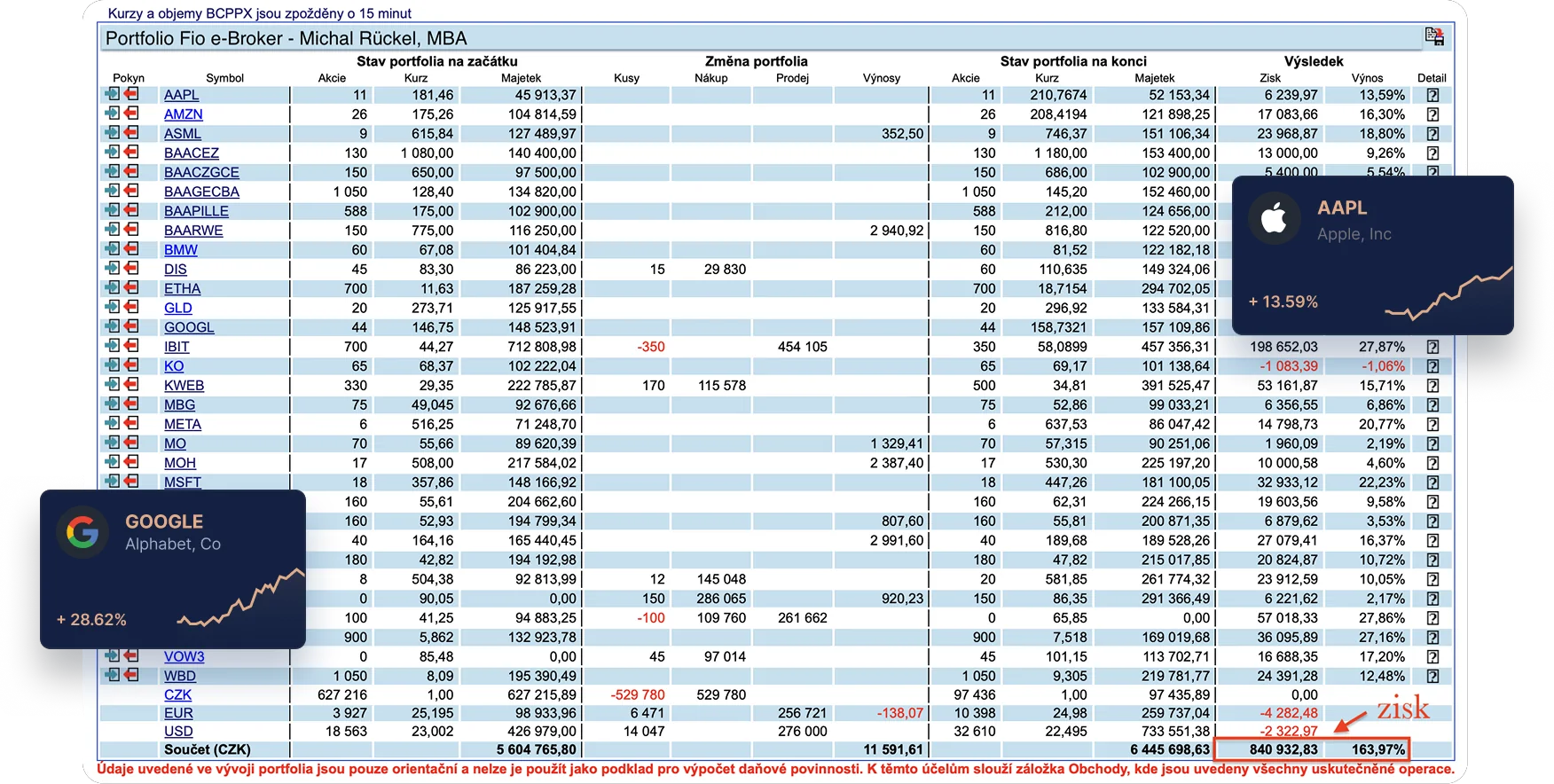
Task: Click the buy order icon for GLD
Action: (113, 307)
